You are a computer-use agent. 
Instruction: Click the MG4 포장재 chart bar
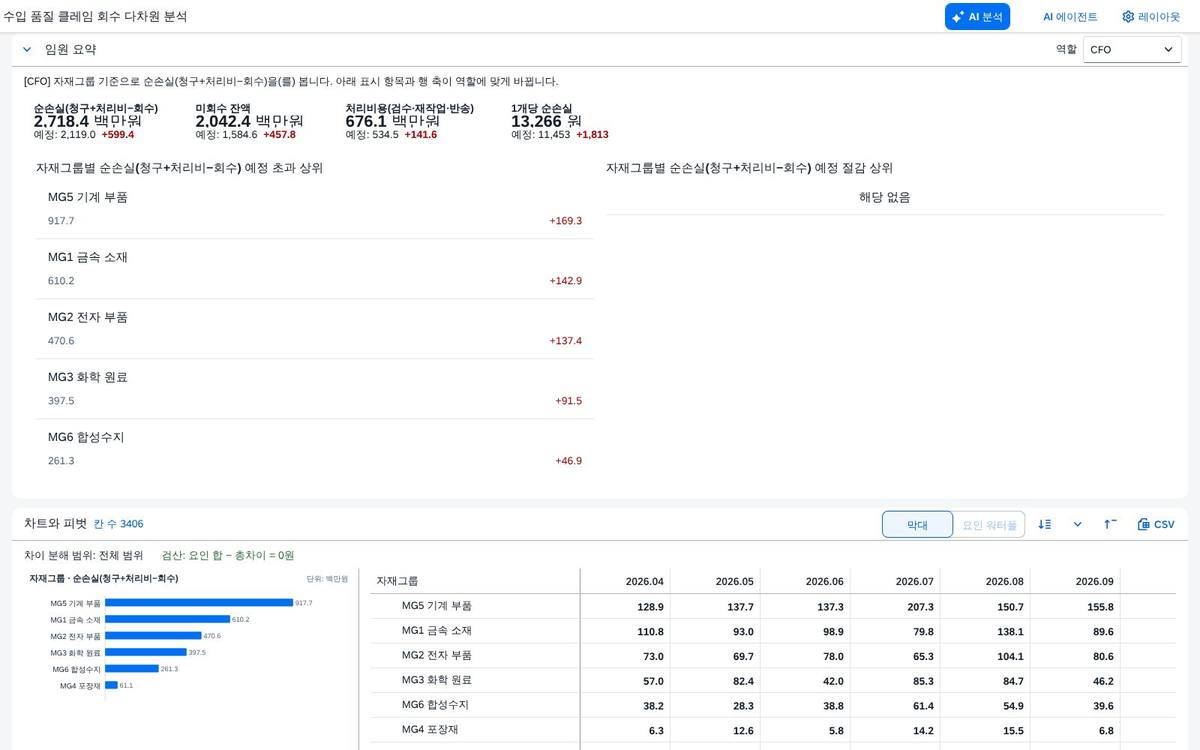111,686
